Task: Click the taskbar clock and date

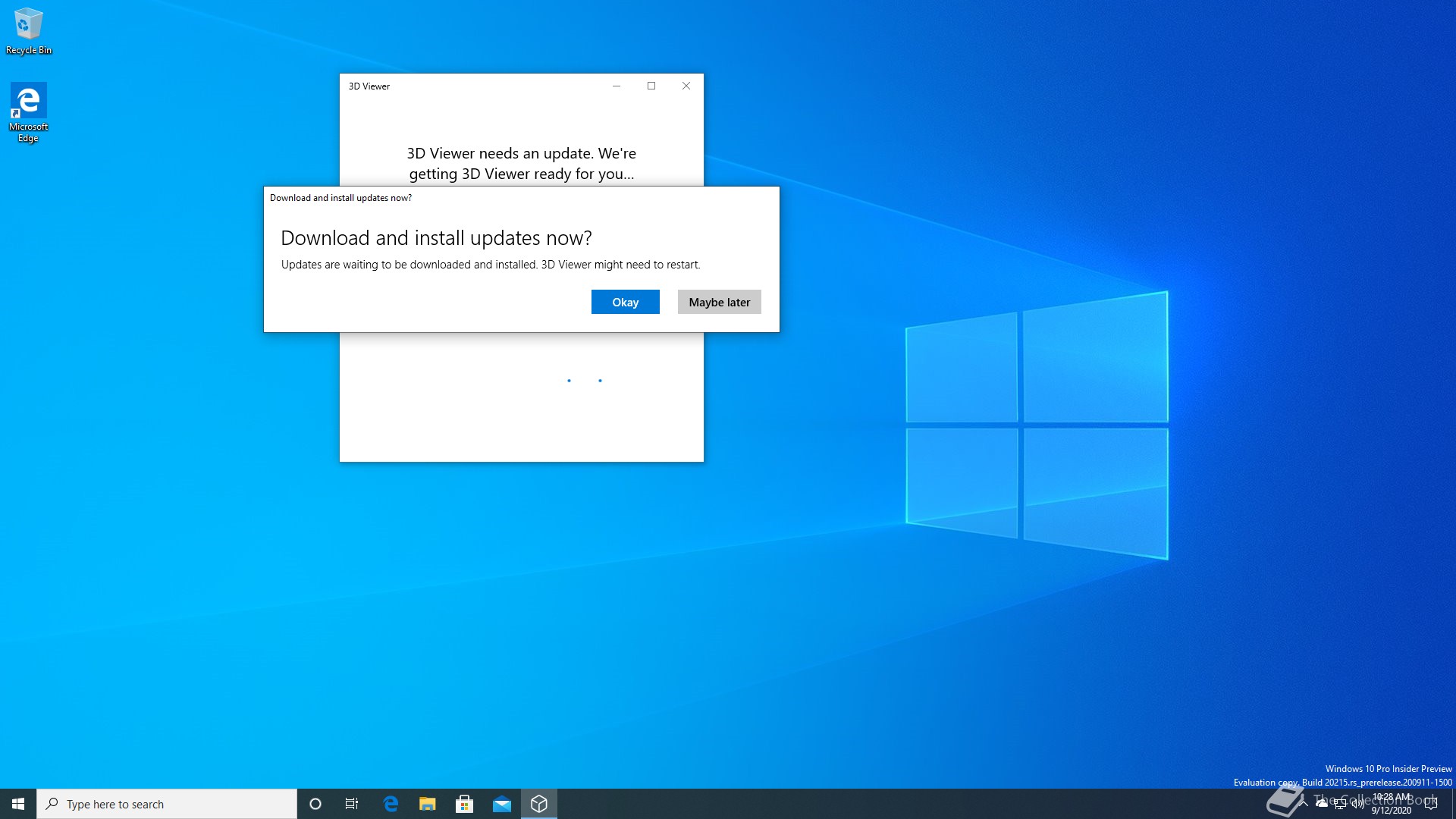Action: pyautogui.click(x=1392, y=804)
